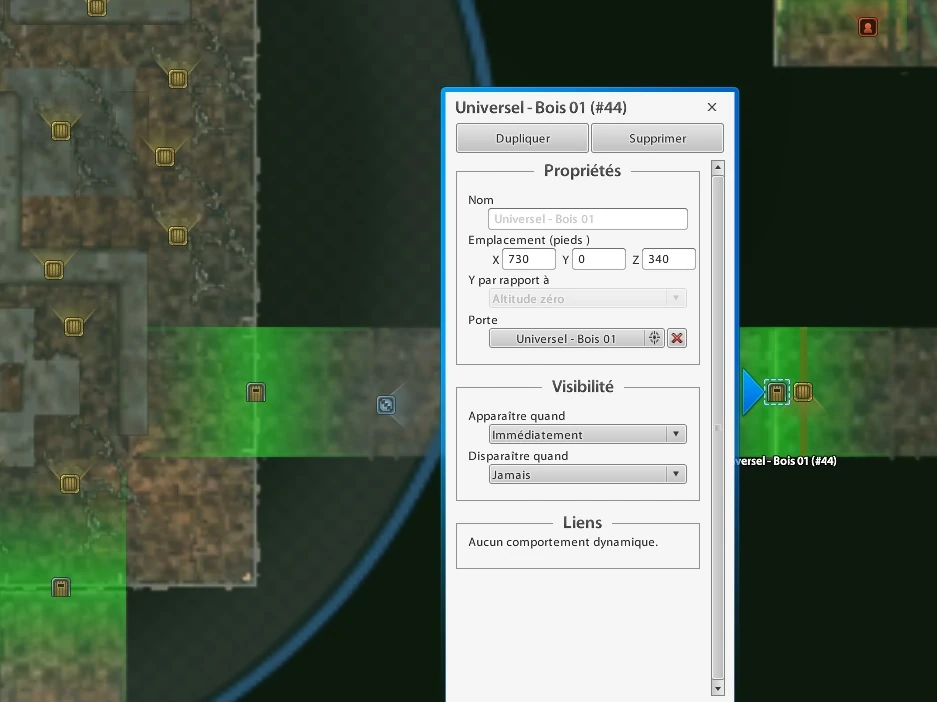Open the Disparaître quand dropdown
The image size is (937, 702).
(x=587, y=474)
